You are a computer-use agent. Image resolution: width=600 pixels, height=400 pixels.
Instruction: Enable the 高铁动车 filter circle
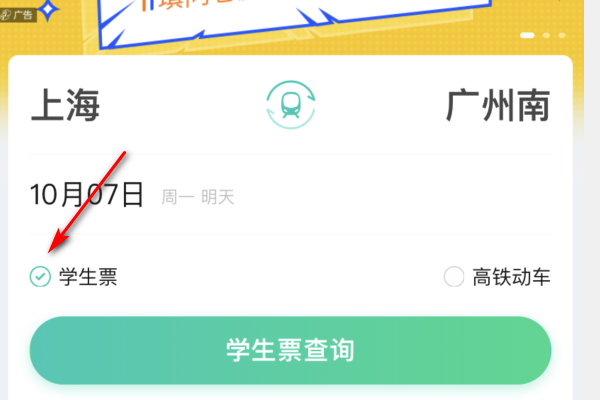point(454,276)
